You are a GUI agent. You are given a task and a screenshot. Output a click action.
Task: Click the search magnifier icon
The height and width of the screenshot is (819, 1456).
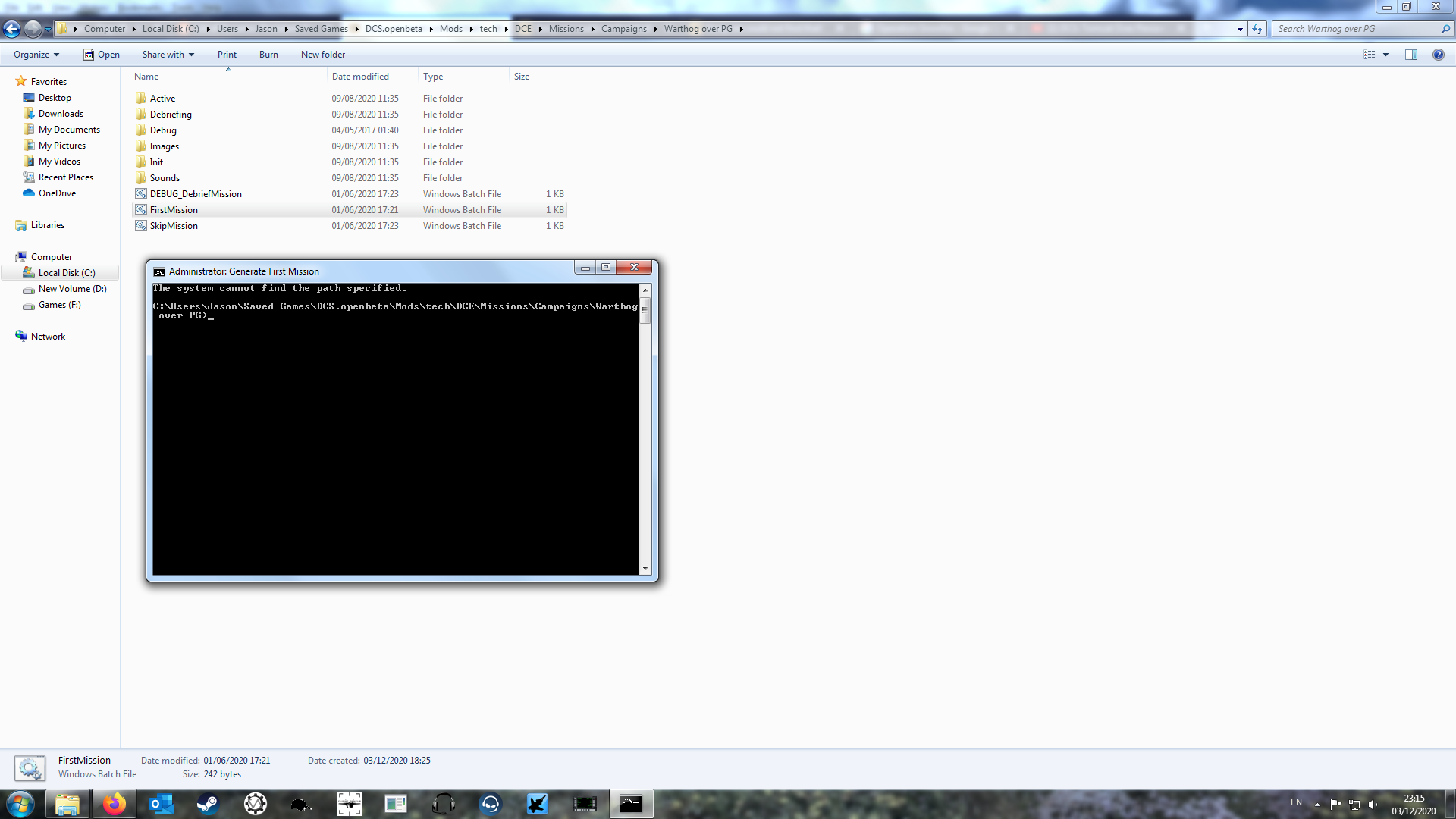[1445, 29]
